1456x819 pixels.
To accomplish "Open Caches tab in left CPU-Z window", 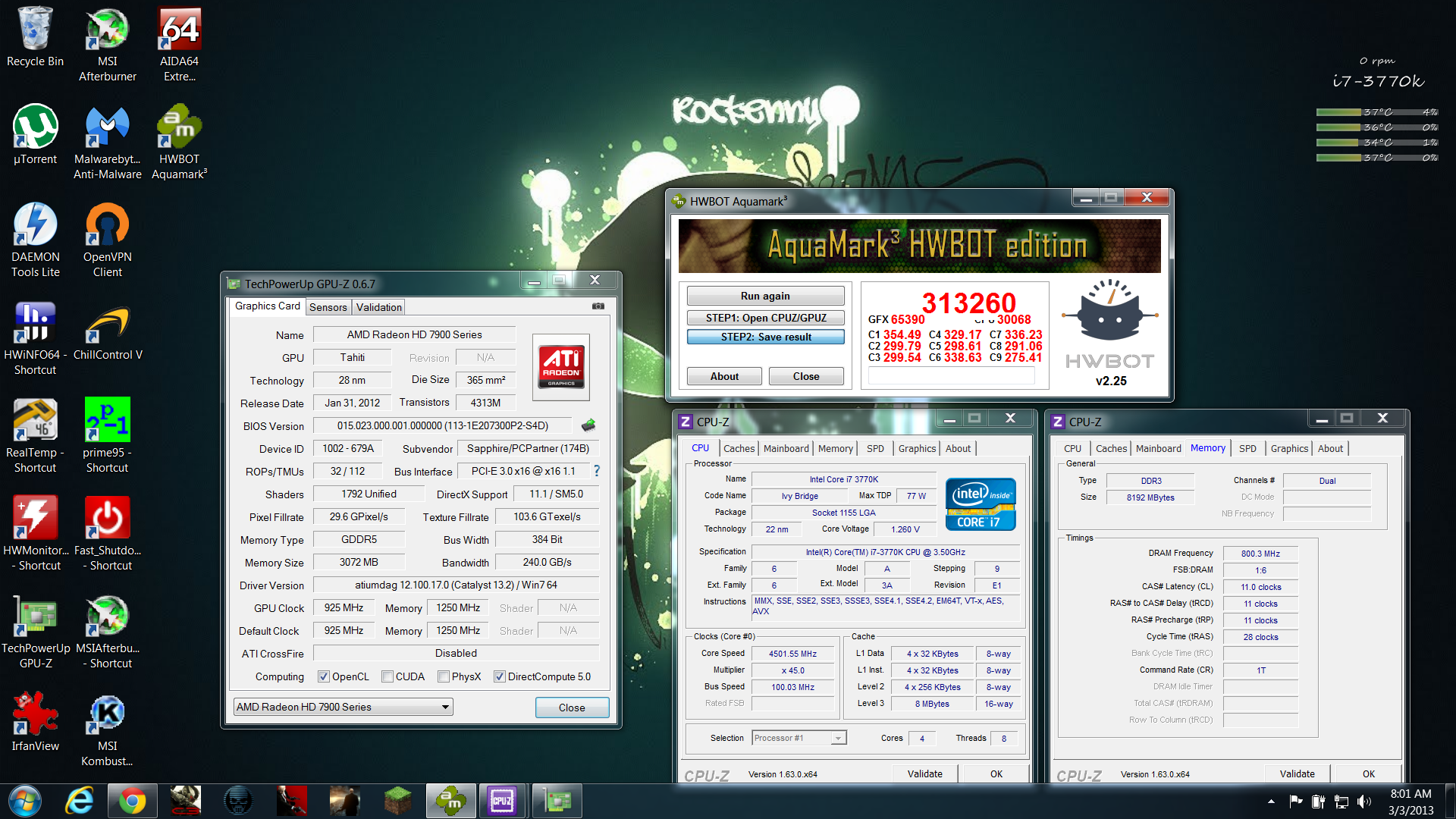I will point(739,448).
